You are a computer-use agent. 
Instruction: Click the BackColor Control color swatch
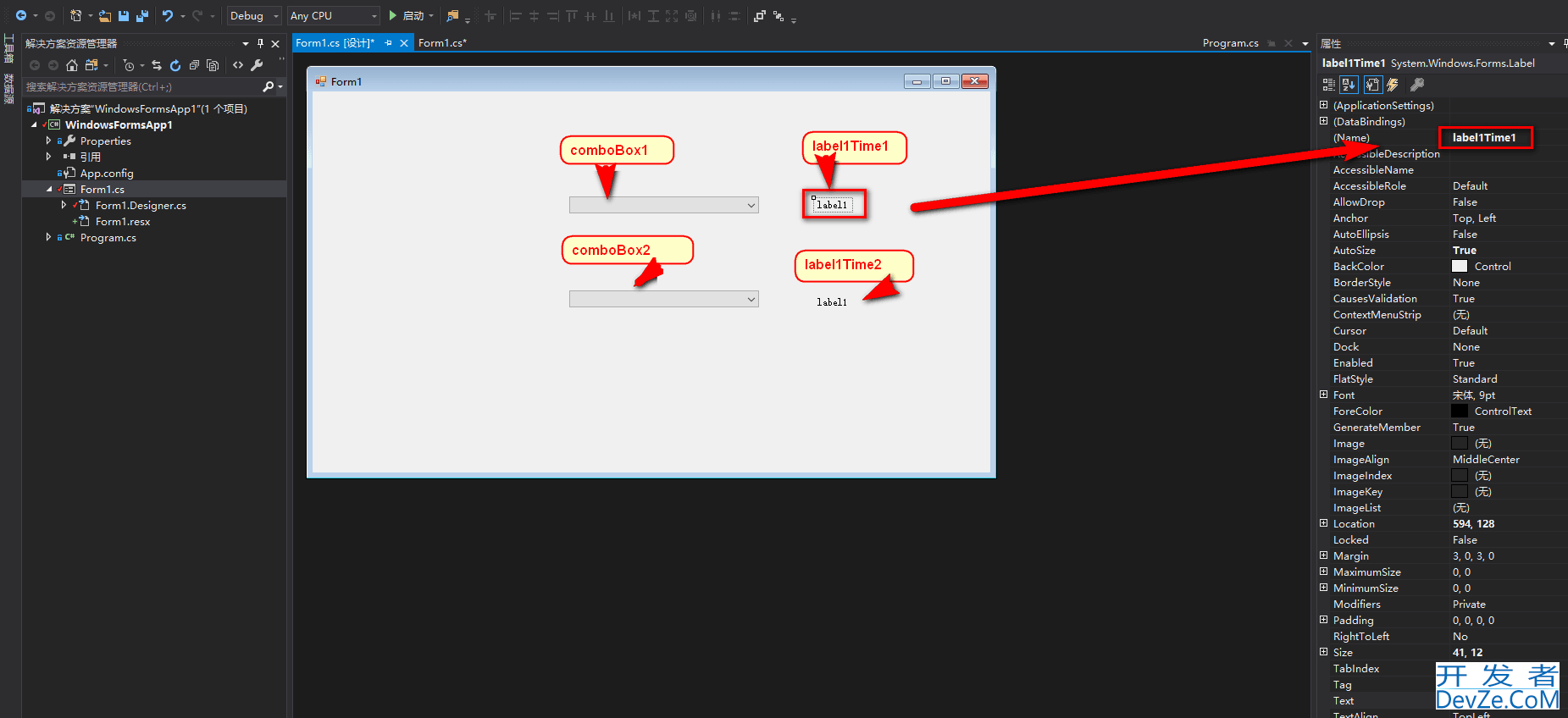pyautogui.click(x=1460, y=266)
